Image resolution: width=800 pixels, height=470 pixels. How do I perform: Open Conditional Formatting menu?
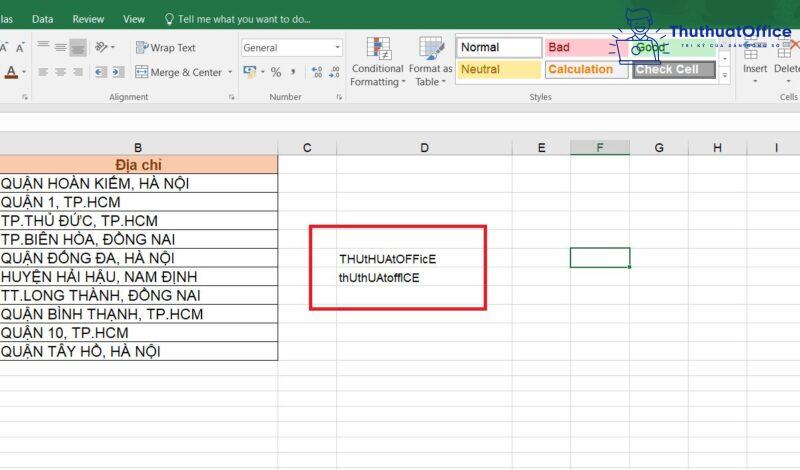(x=378, y=61)
